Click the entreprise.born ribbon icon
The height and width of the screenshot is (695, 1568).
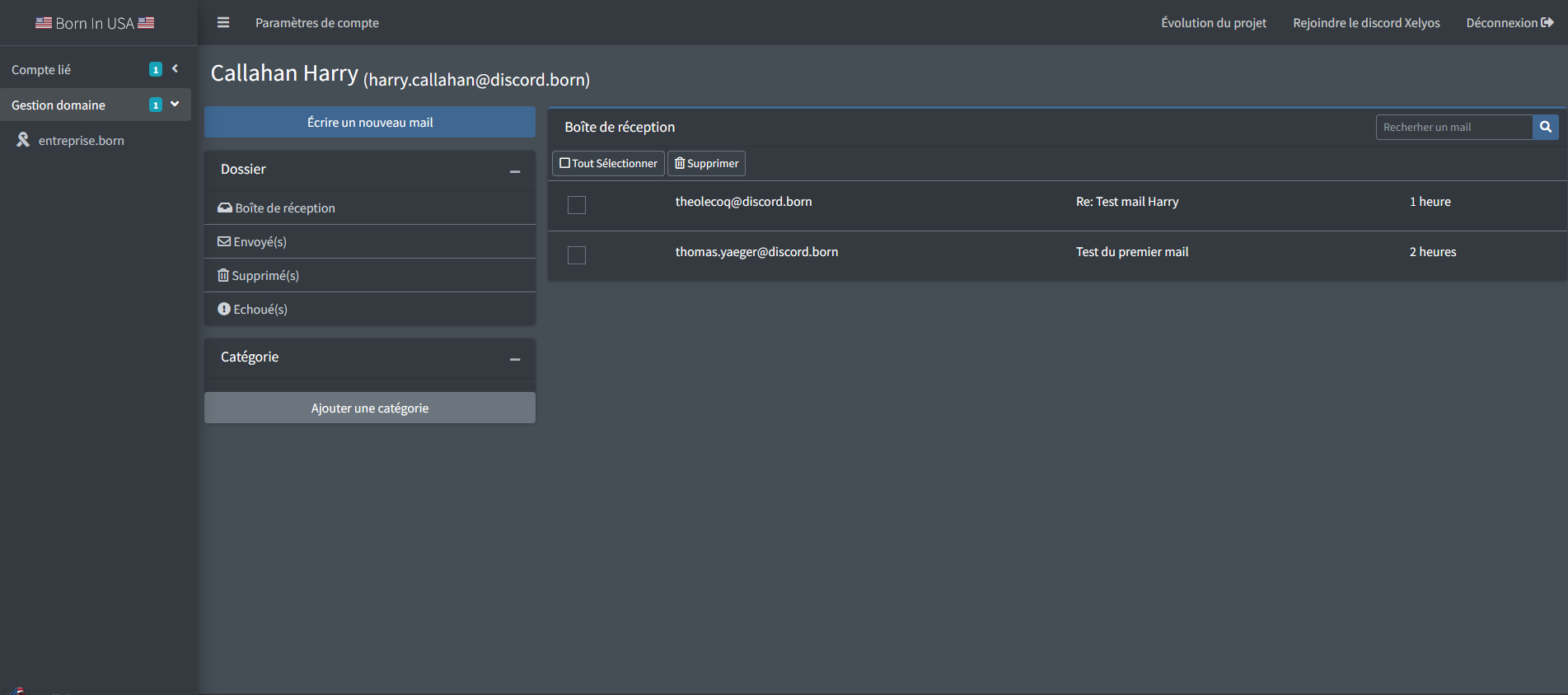(23, 140)
